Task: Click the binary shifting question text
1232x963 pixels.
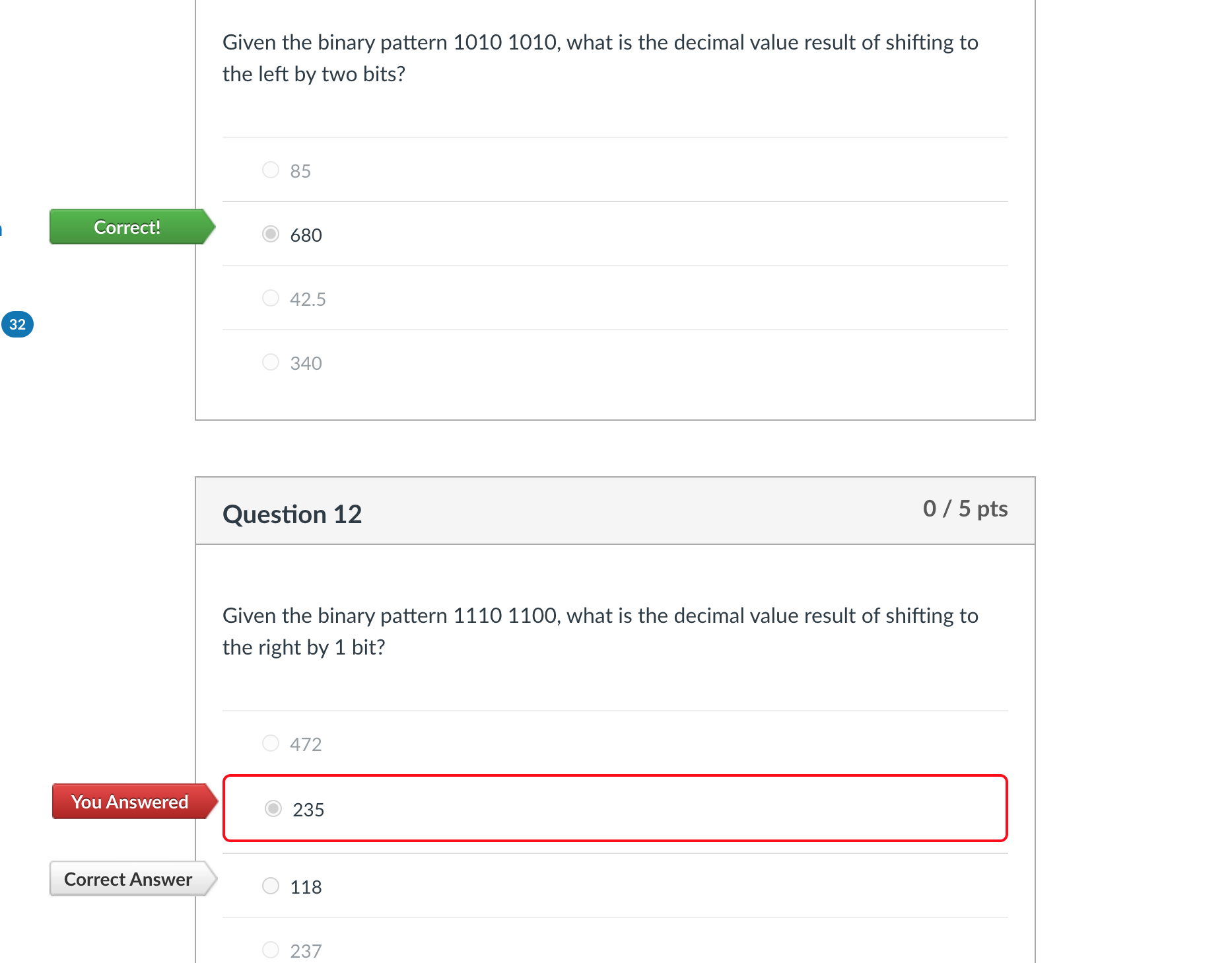Action: [599, 57]
